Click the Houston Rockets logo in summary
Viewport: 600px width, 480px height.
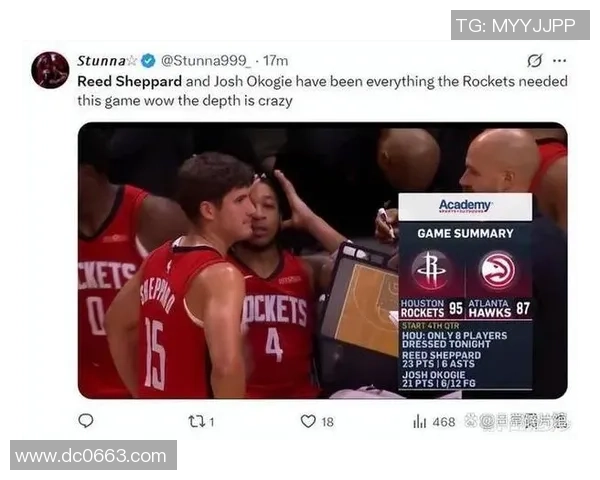click(x=431, y=270)
